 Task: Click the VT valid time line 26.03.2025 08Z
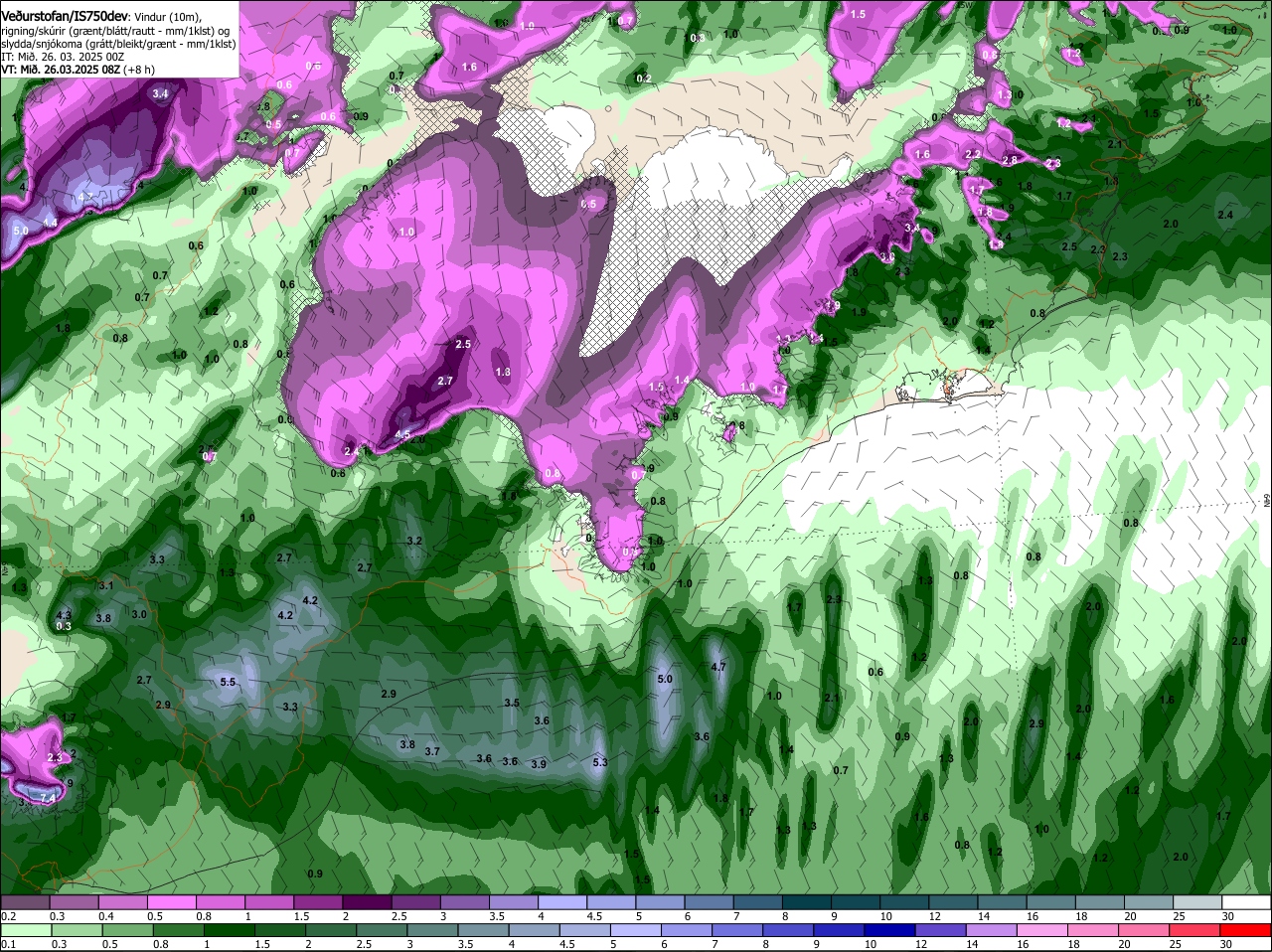click(x=79, y=70)
